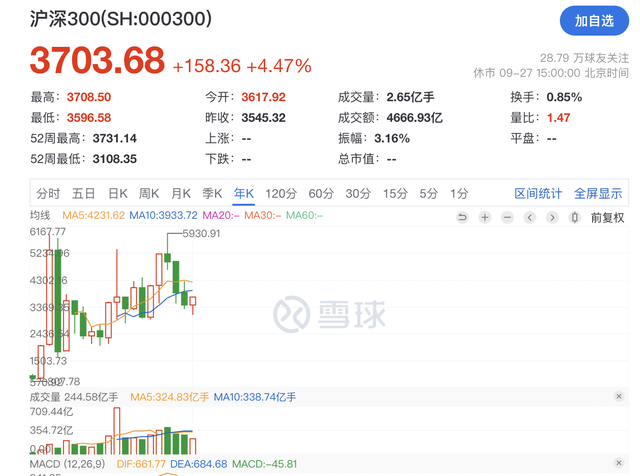Click the 28.79 万球友关注 text
Image resolution: width=640 pixels, height=476 pixels.
[x=584, y=58]
